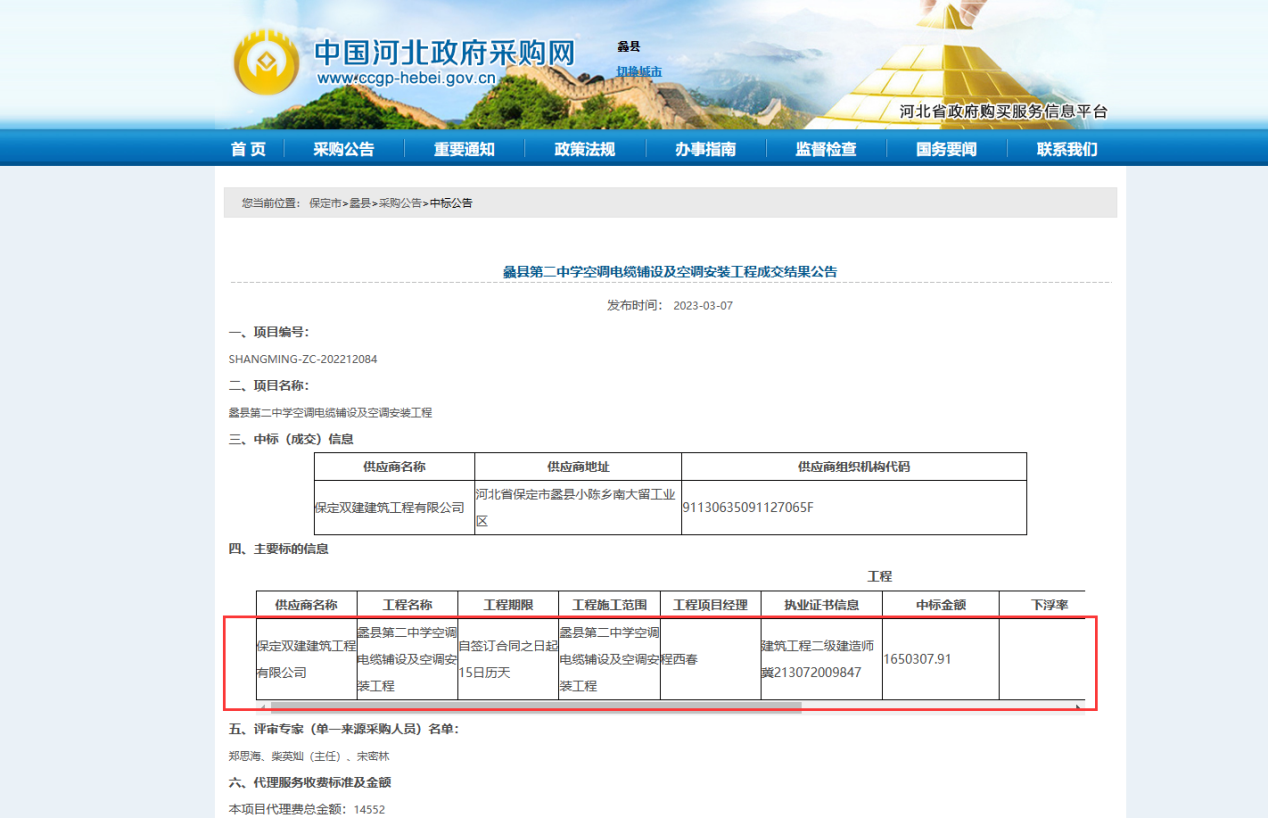
Task: Click the 六、代理服务收费标准及金额 heading
Action: (310, 782)
